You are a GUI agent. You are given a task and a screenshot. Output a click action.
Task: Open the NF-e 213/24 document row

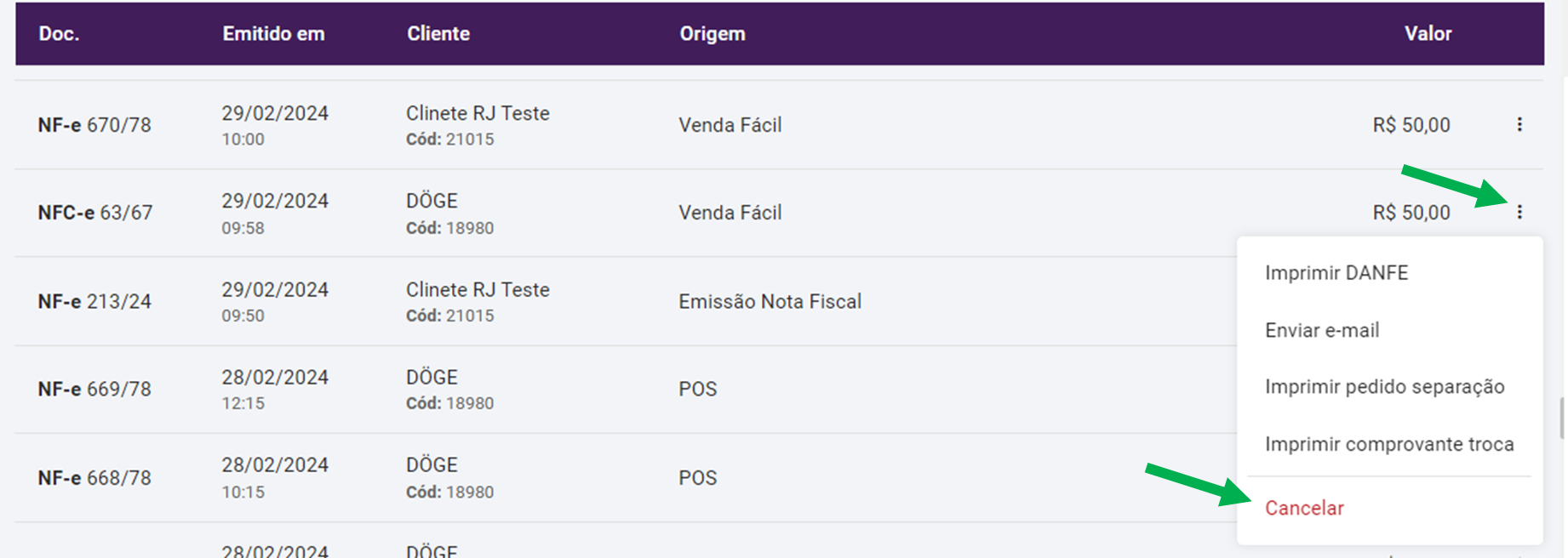tap(94, 302)
